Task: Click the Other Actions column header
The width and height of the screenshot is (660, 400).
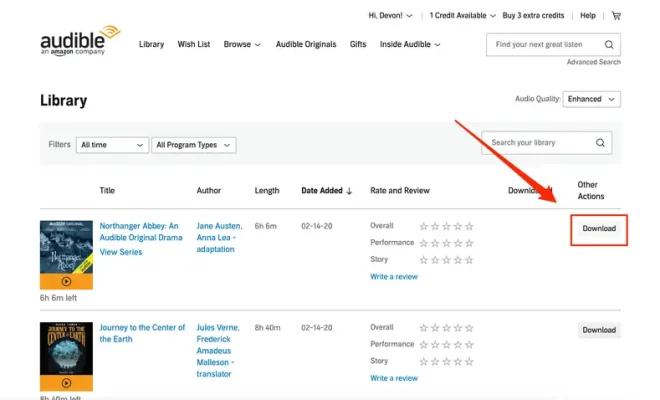Action: (591, 191)
